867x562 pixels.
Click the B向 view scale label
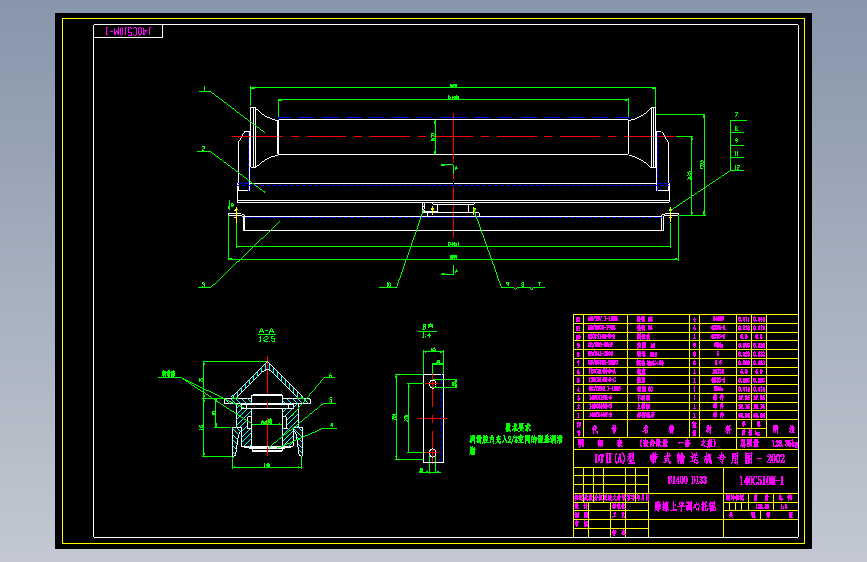pyautogui.click(x=427, y=331)
